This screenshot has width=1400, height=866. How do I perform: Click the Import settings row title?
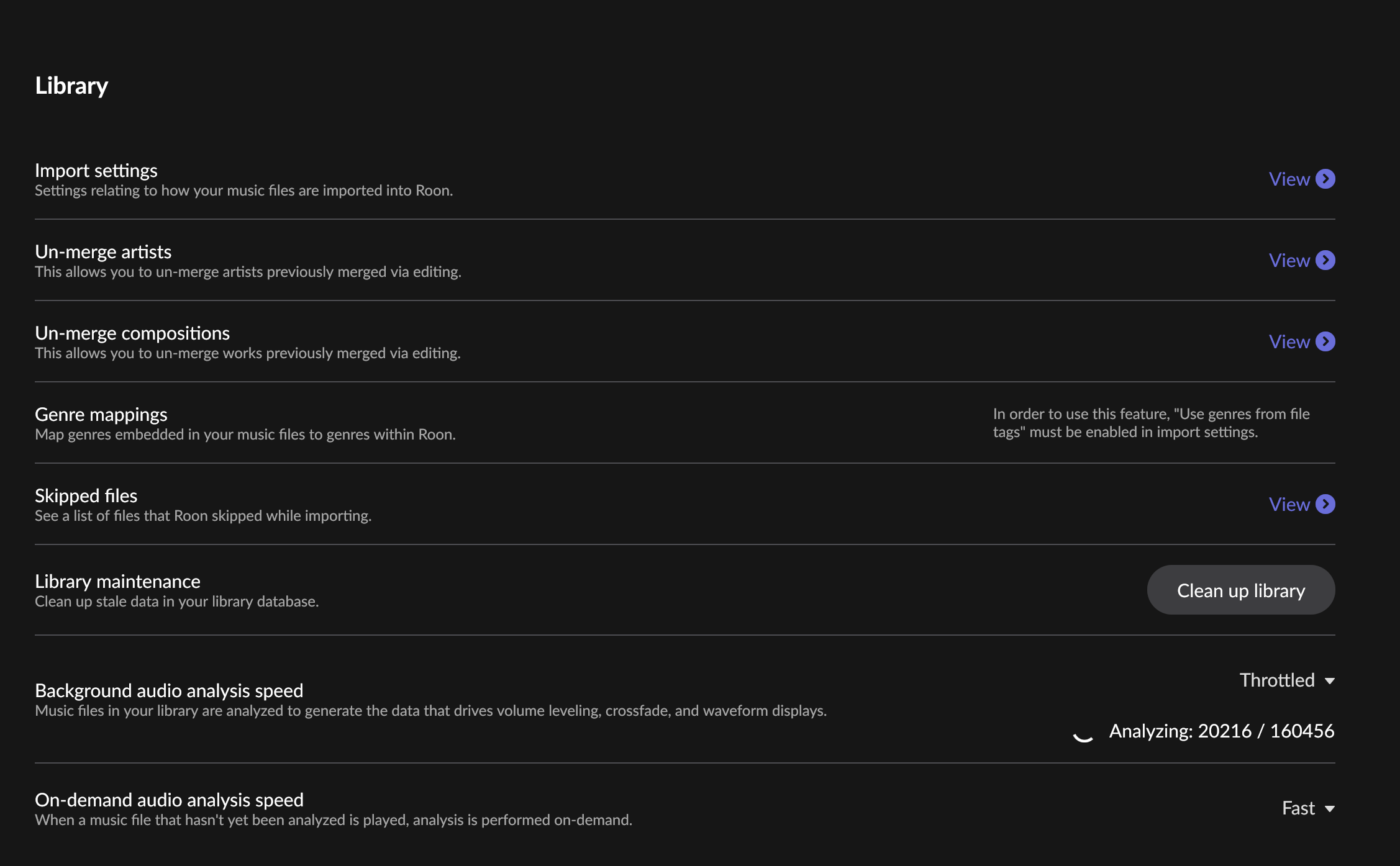pos(96,170)
